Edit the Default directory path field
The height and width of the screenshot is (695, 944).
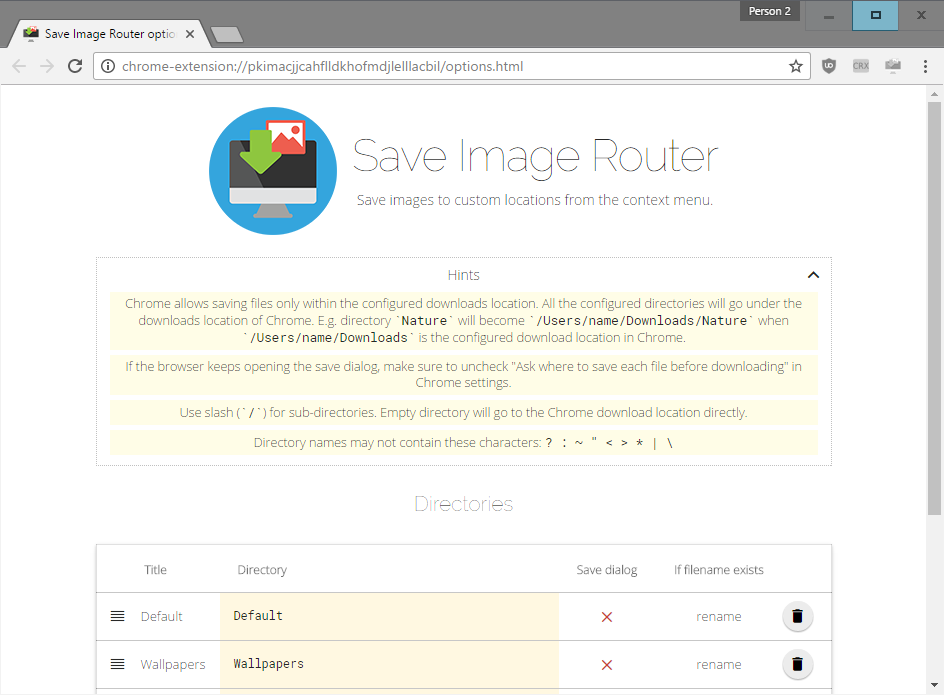(x=390, y=616)
